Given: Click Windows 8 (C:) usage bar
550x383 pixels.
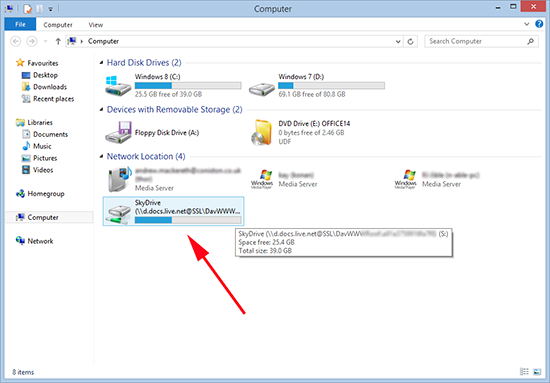Looking at the screenshot, I should 188,85.
